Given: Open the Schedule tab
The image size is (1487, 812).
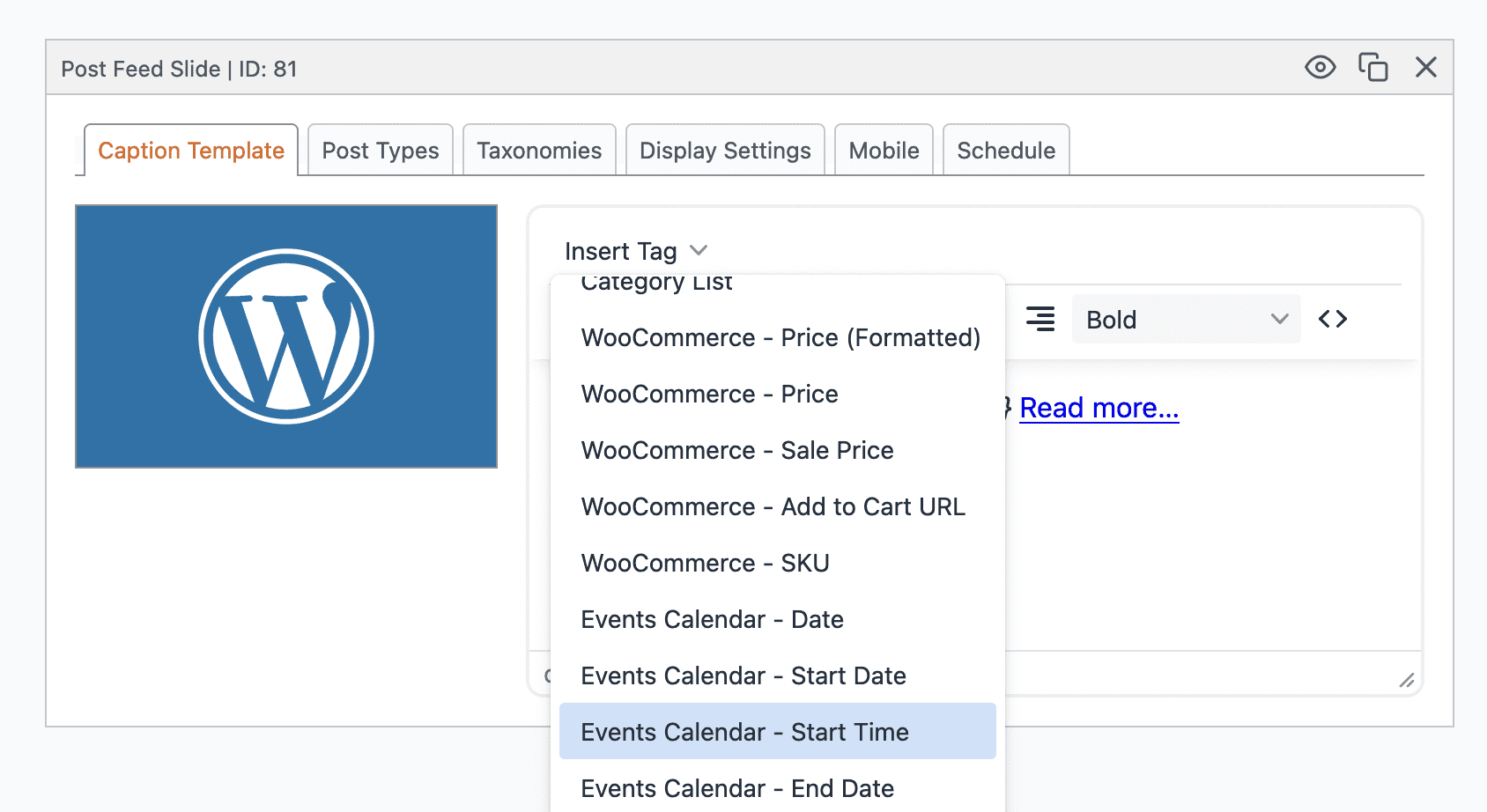Looking at the screenshot, I should pyautogui.click(x=1006, y=151).
